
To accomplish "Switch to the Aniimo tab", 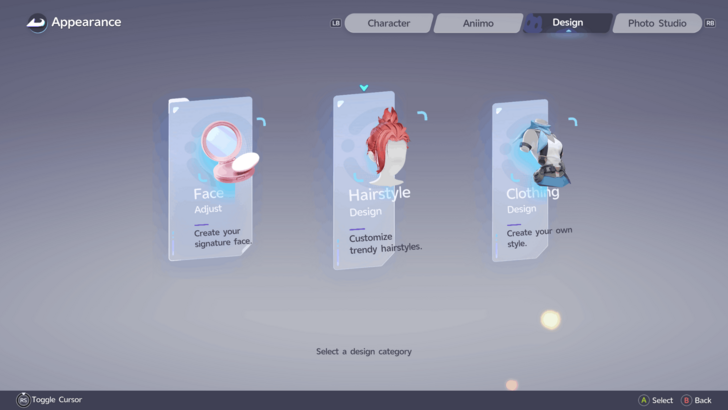I will pyautogui.click(x=478, y=23).
